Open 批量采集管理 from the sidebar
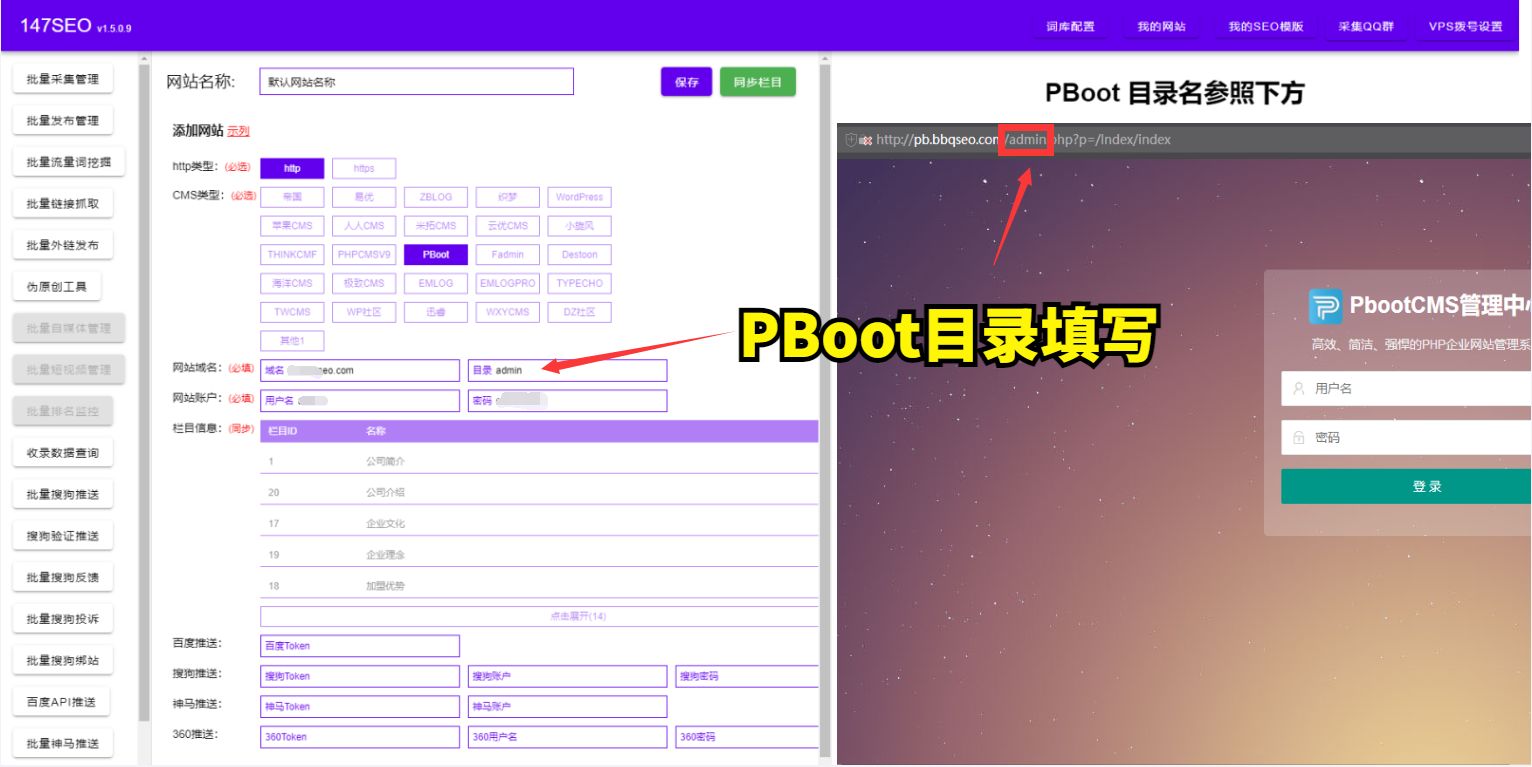The width and height of the screenshot is (1532, 767). pos(63,79)
